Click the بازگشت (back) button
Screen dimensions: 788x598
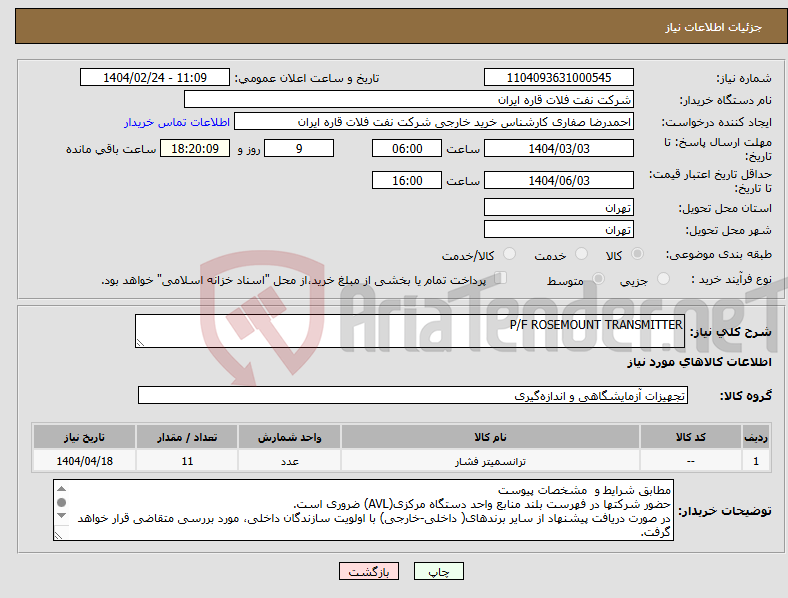(x=369, y=571)
